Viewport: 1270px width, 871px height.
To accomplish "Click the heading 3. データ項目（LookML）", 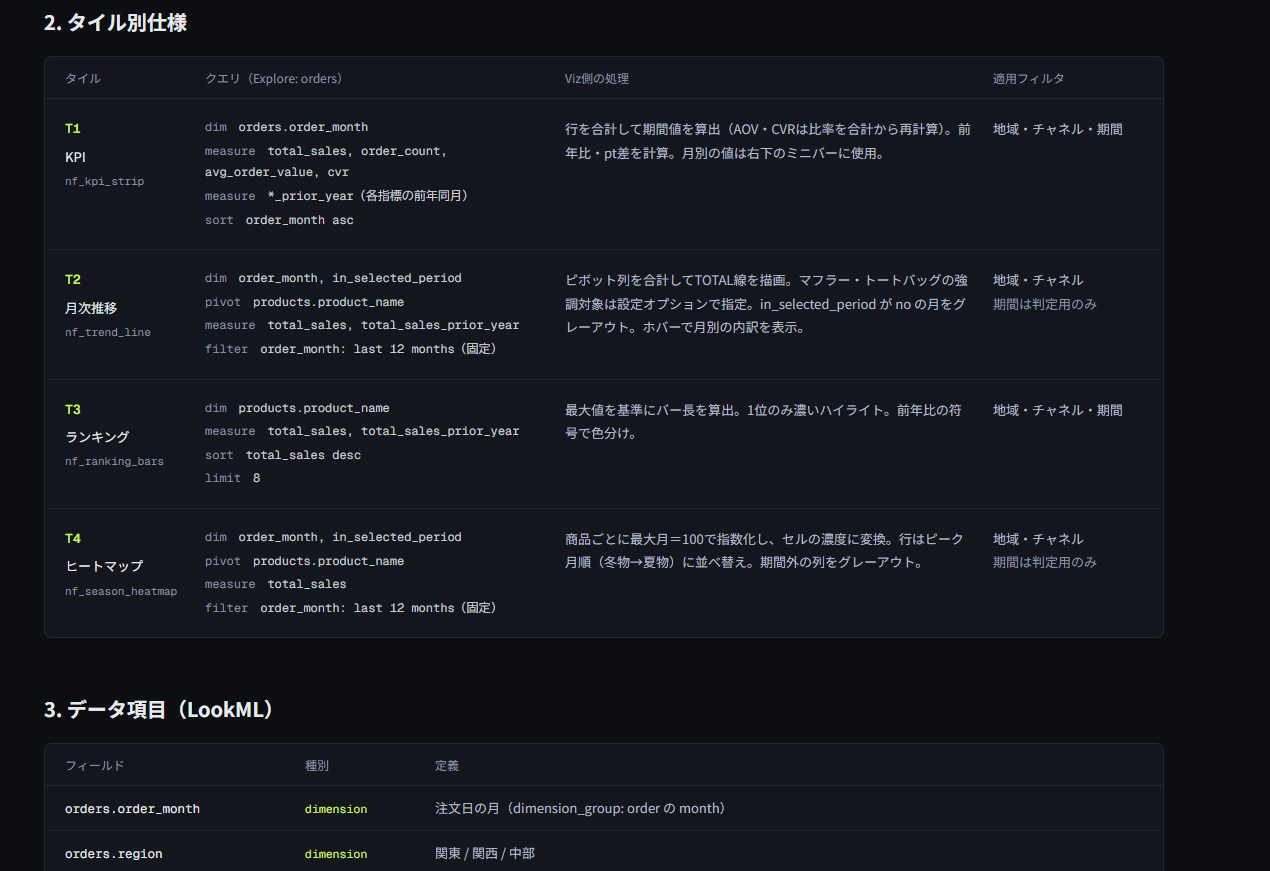I will point(159,710).
